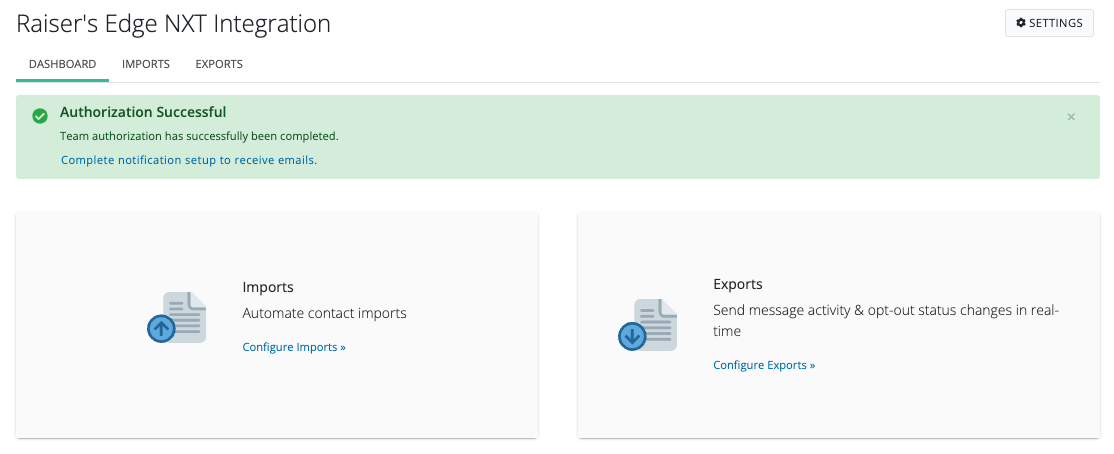This screenshot has width=1114, height=454.
Task: Switch to the Dashboard tab
Action: (62, 64)
